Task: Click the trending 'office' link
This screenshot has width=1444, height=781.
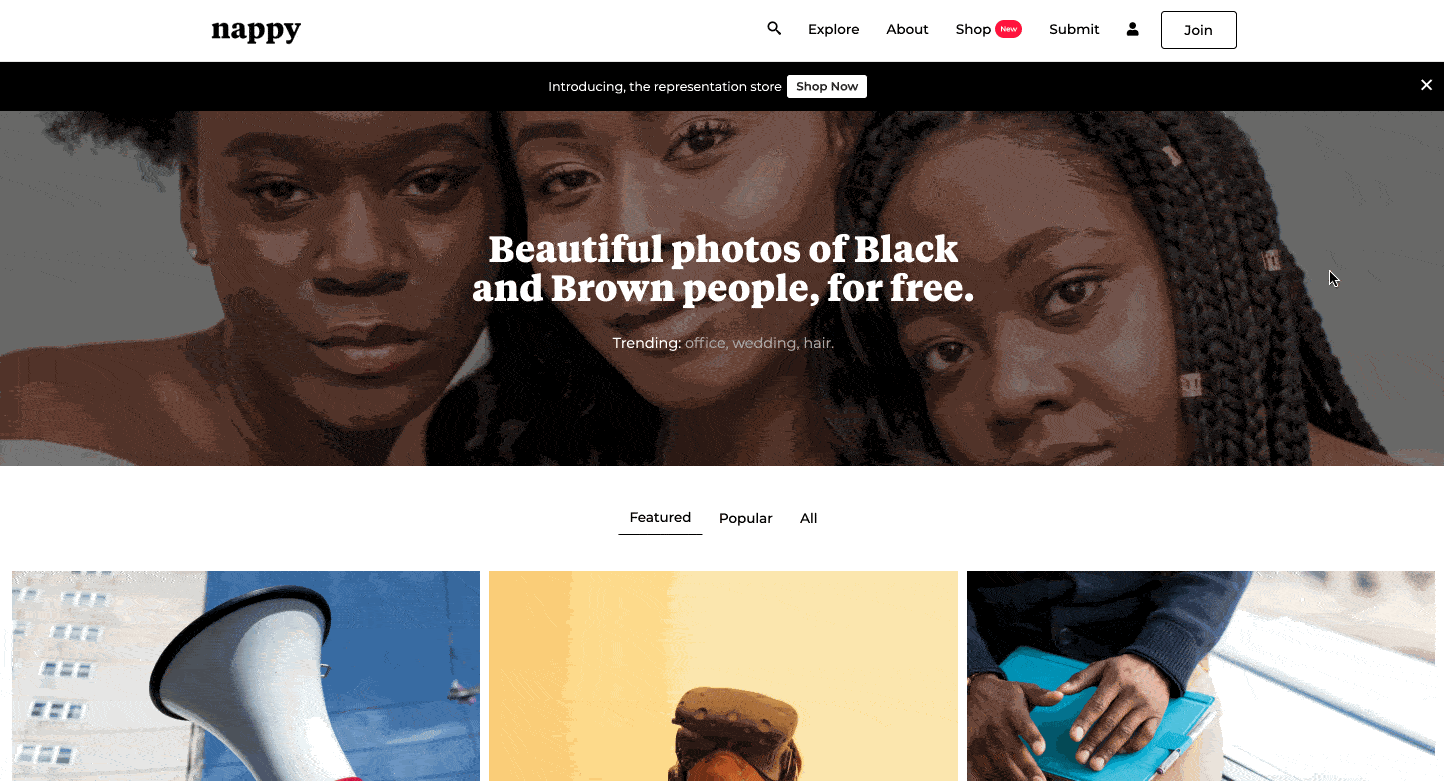Action: pos(706,343)
